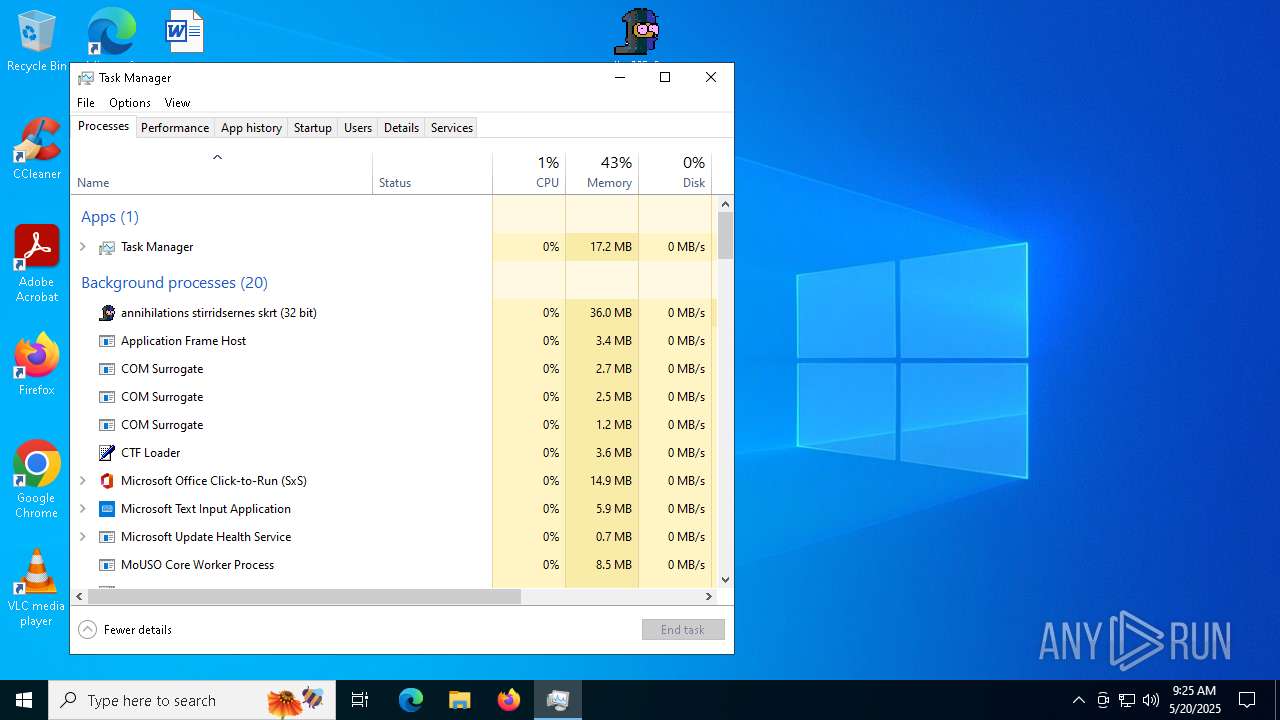Select the CTF Loader process icon

(x=107, y=453)
